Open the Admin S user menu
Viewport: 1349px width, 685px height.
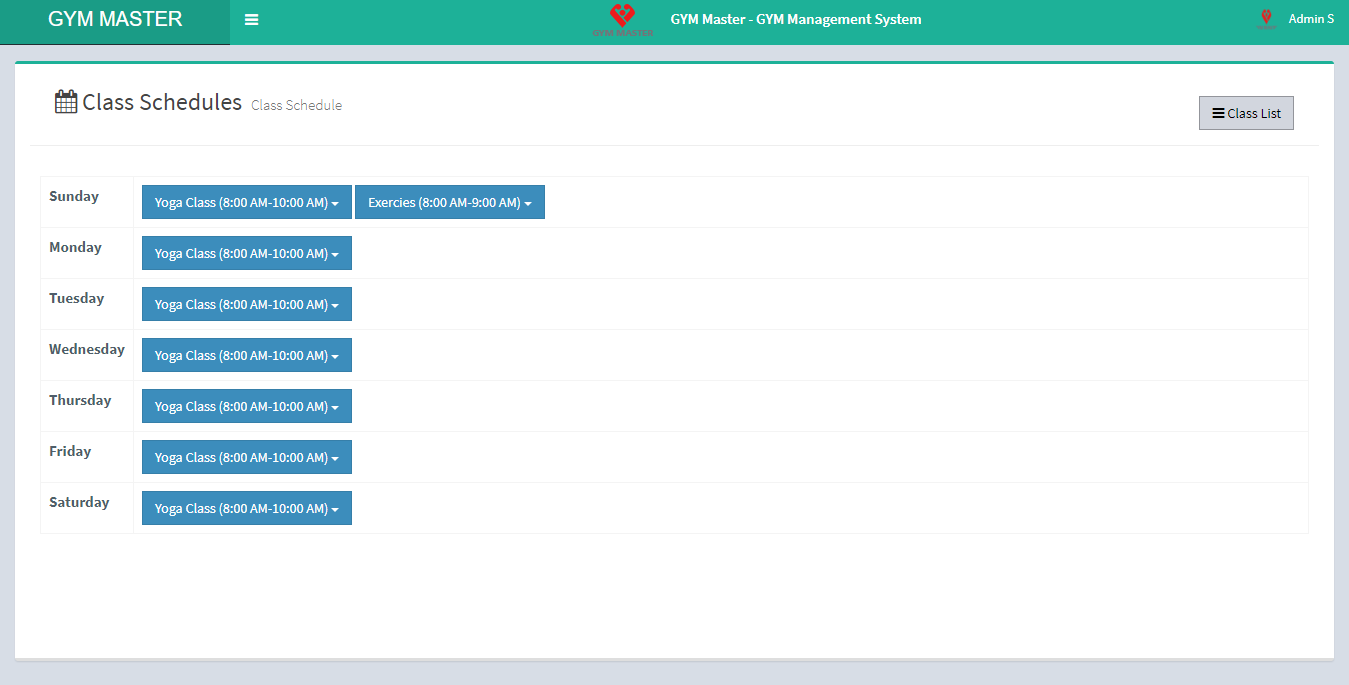[x=1310, y=19]
